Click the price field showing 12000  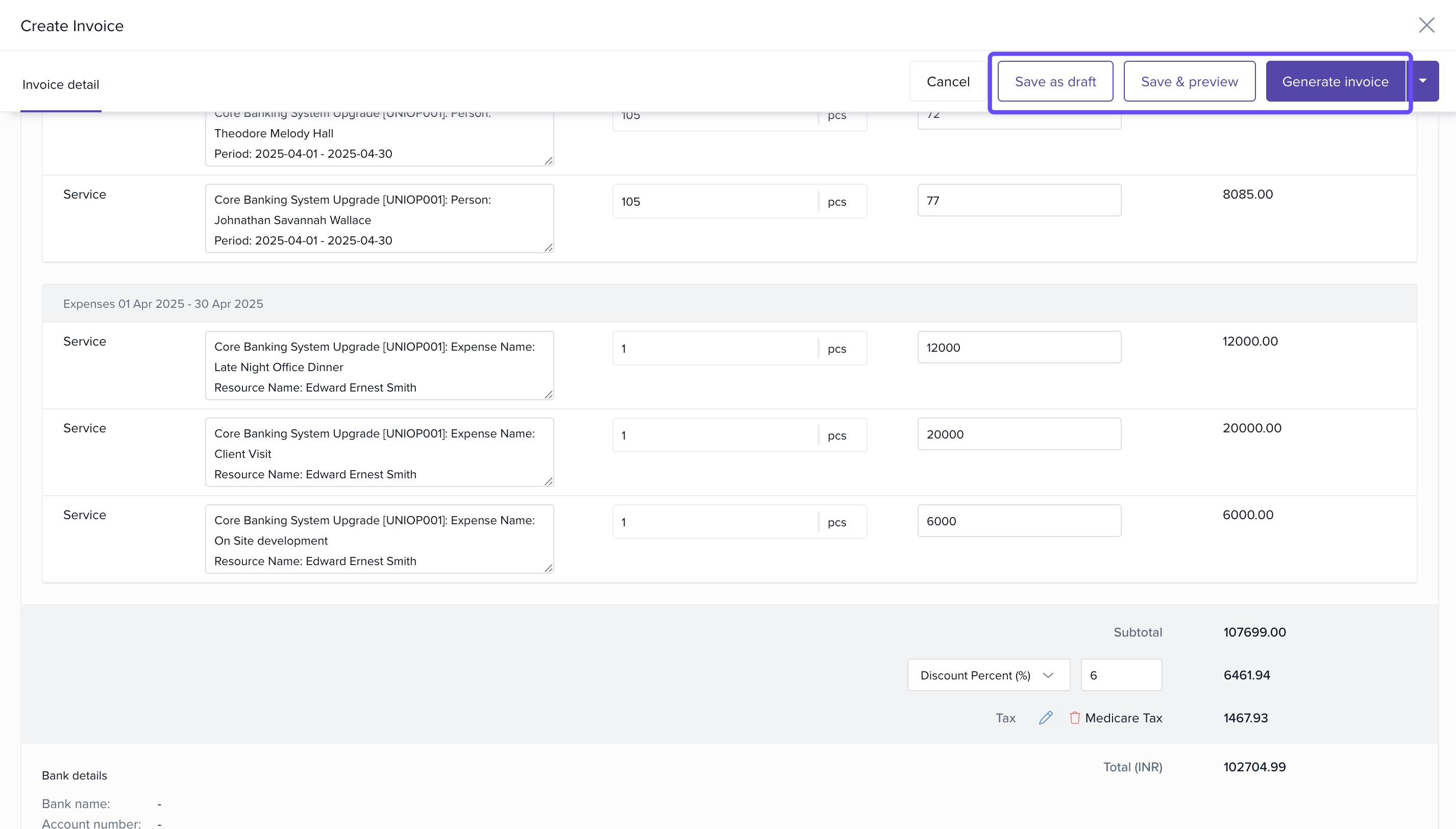(1018, 347)
